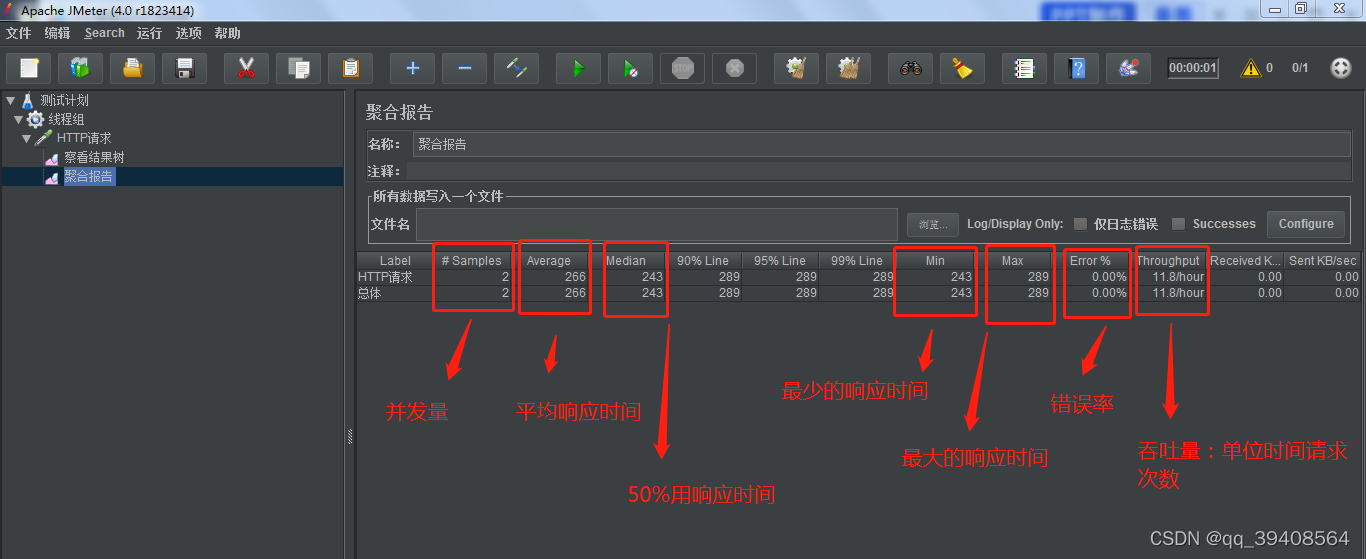Click the Average column header
Image resolution: width=1366 pixels, height=559 pixels.
coord(548,260)
